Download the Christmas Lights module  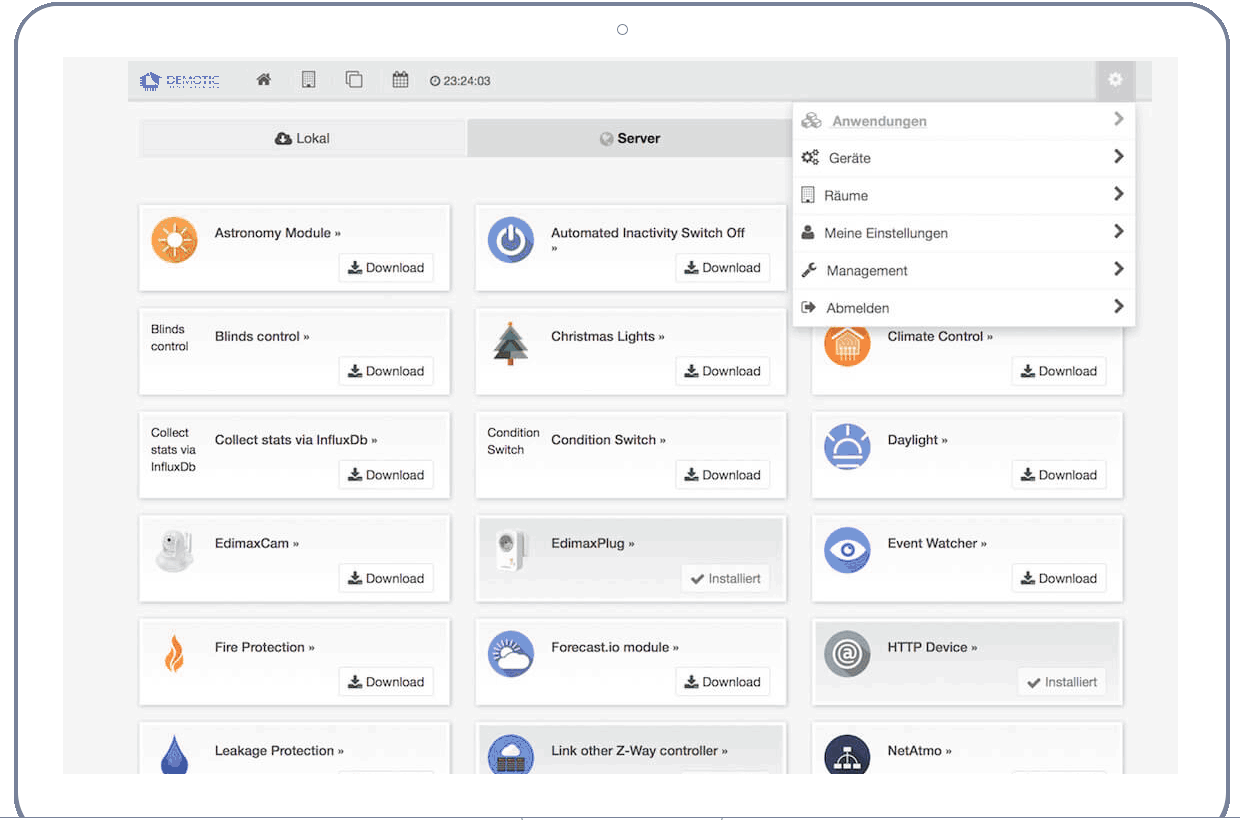(722, 371)
